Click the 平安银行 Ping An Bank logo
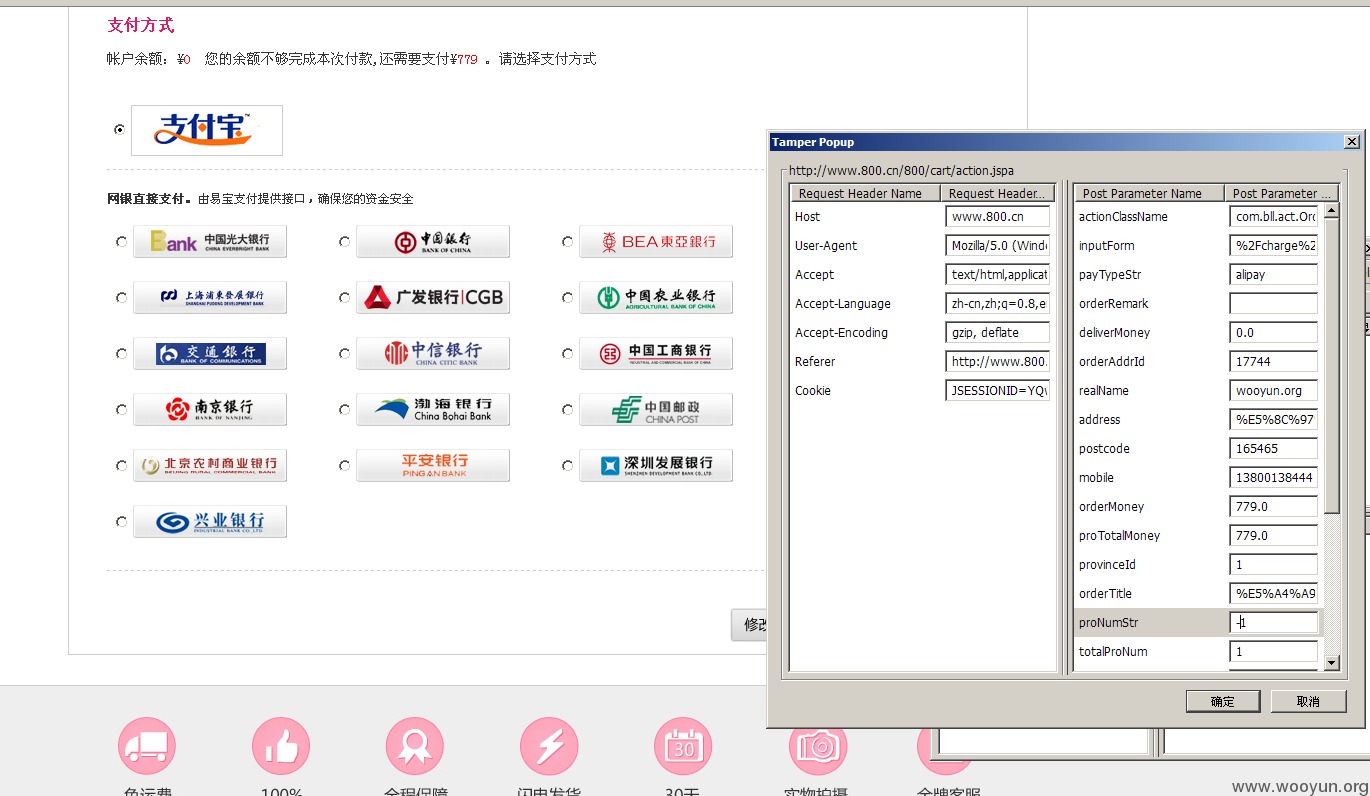This screenshot has height=796, width=1370. point(433,465)
